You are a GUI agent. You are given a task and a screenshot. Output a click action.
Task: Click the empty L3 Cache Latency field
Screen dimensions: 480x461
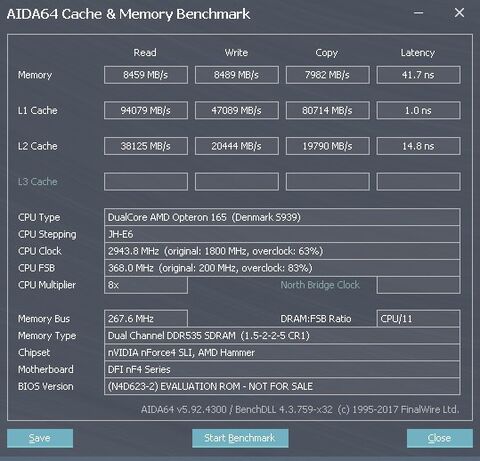(x=419, y=181)
